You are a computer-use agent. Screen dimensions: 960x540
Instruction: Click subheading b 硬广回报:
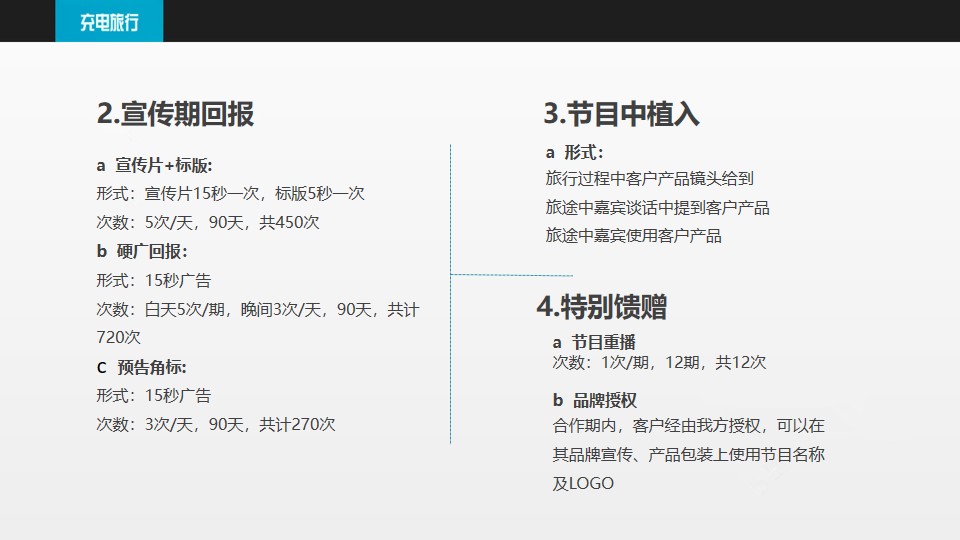(142, 251)
